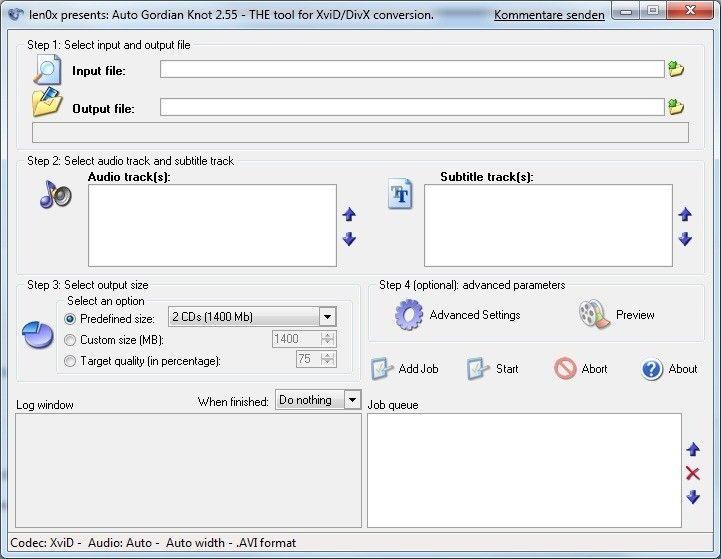Open the When finished Do nothing dropdown
The width and height of the screenshot is (721, 559).
pyautogui.click(x=318, y=400)
